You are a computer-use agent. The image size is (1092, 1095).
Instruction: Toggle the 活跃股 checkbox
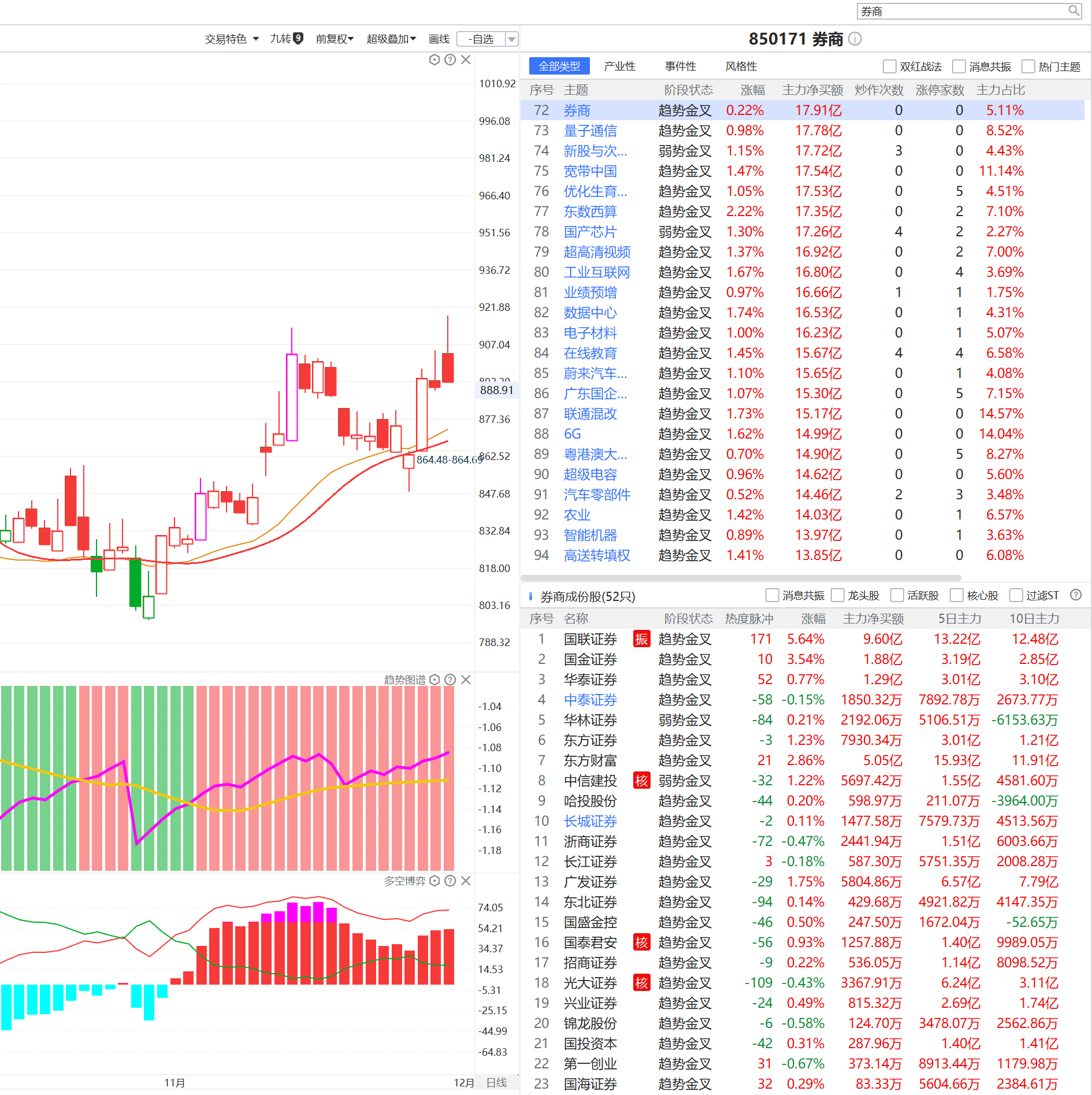click(897, 595)
